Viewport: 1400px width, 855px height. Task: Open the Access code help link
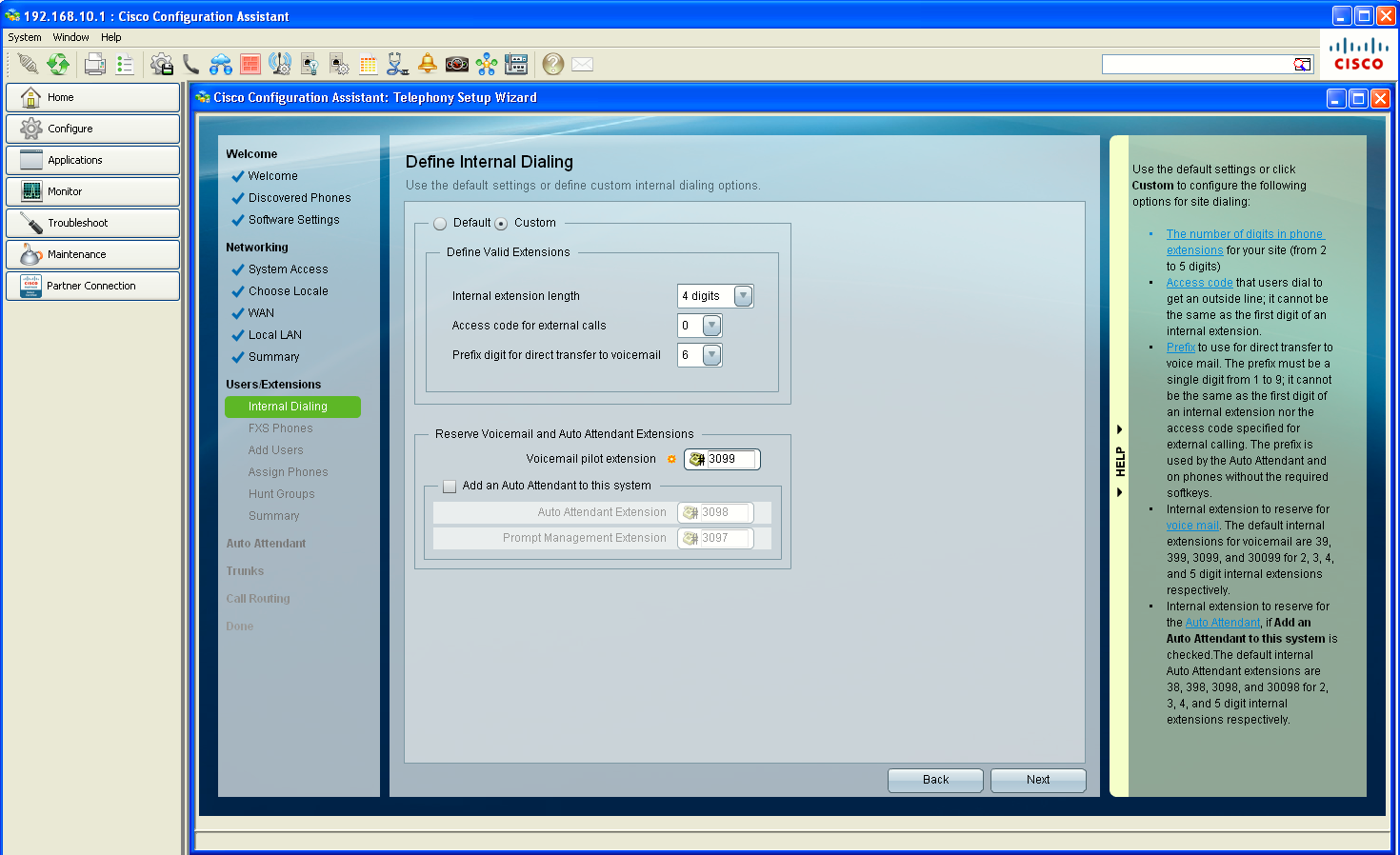pyautogui.click(x=1199, y=283)
